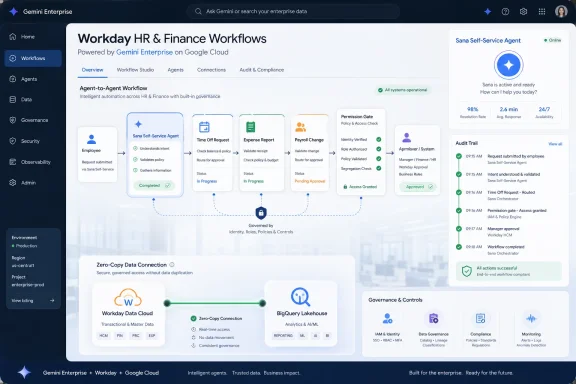The height and width of the screenshot is (384, 576).
Task: Click the 98% resolution rate stat
Action: pos(472,112)
